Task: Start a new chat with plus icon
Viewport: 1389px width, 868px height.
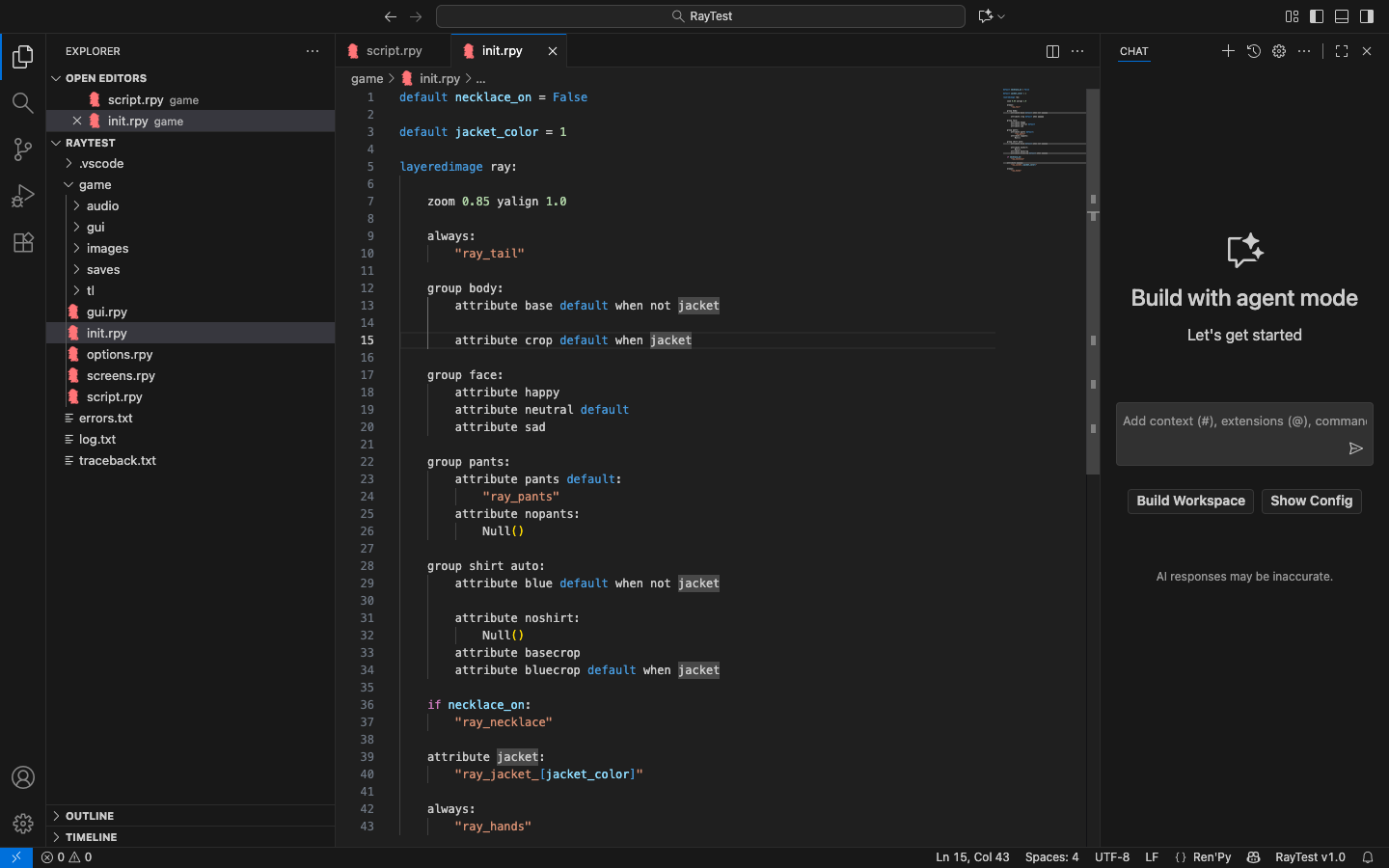Action: [x=1228, y=51]
